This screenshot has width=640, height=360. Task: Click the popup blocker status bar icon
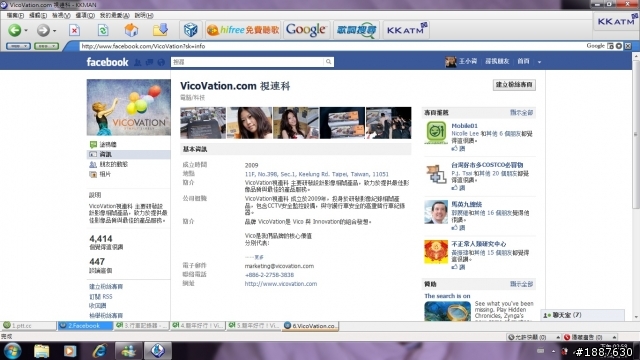click(x=511, y=337)
